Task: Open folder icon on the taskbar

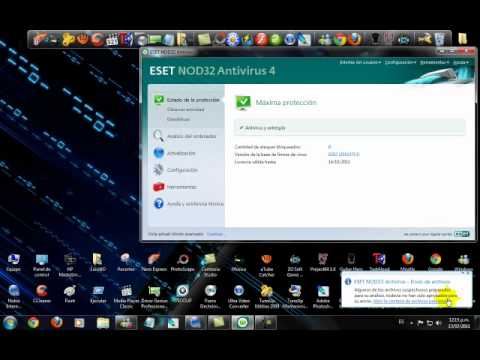Action: point(103,323)
